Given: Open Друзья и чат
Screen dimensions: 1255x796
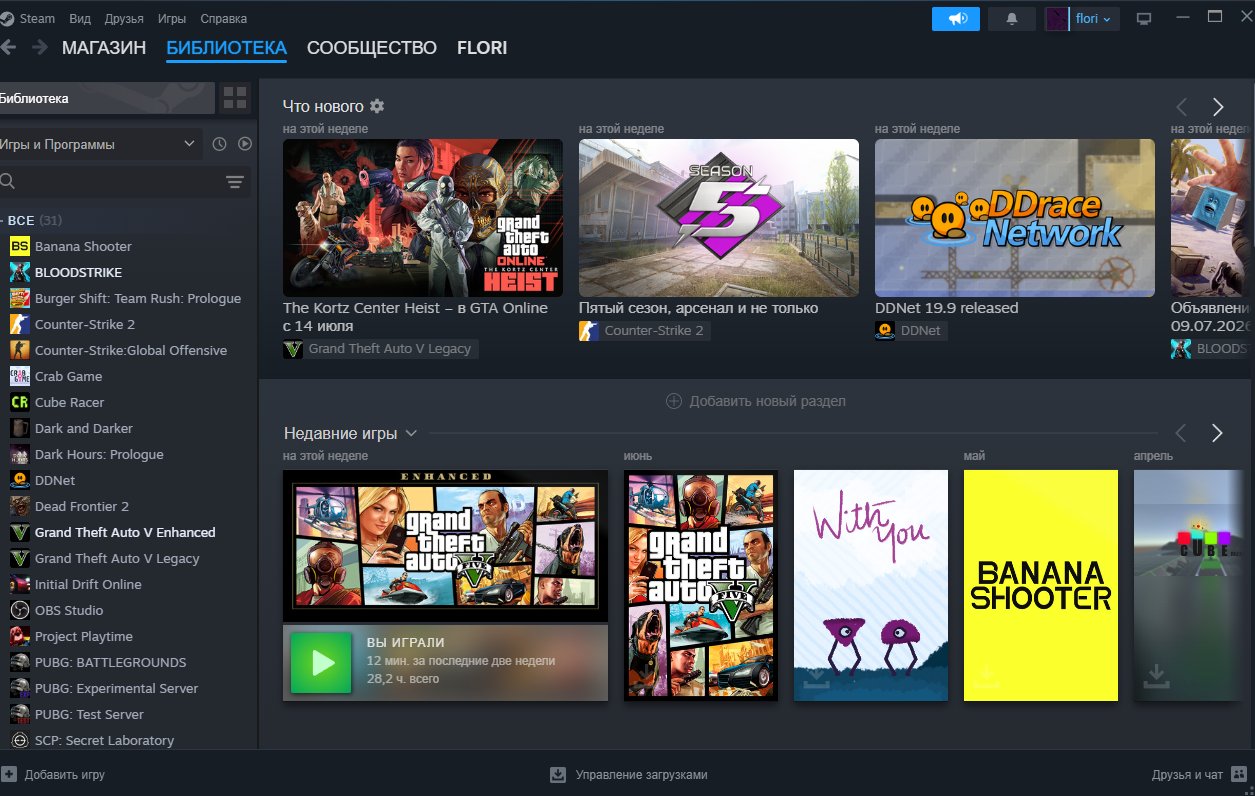Looking at the screenshot, I should pos(1199,774).
